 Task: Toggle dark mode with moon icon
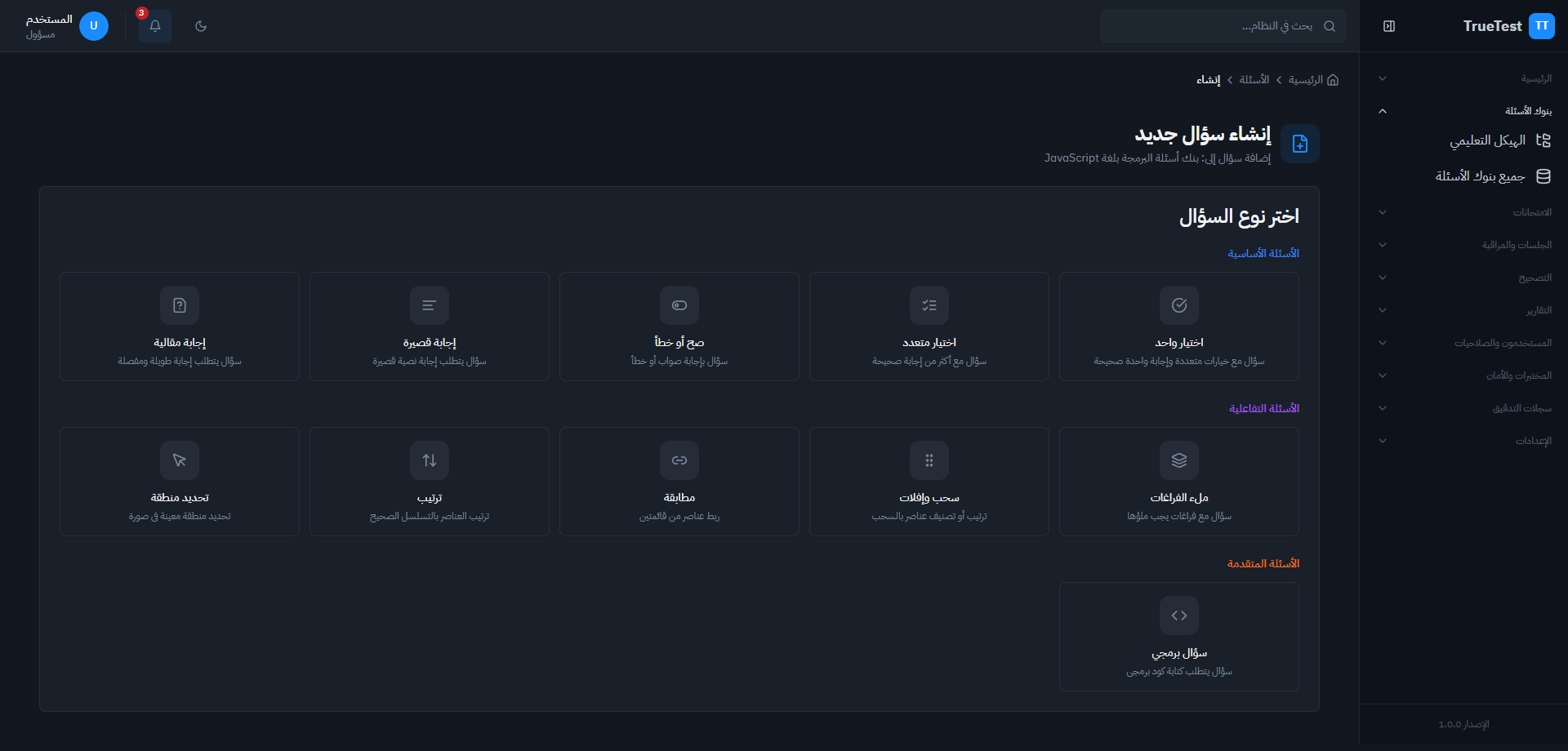click(x=201, y=26)
